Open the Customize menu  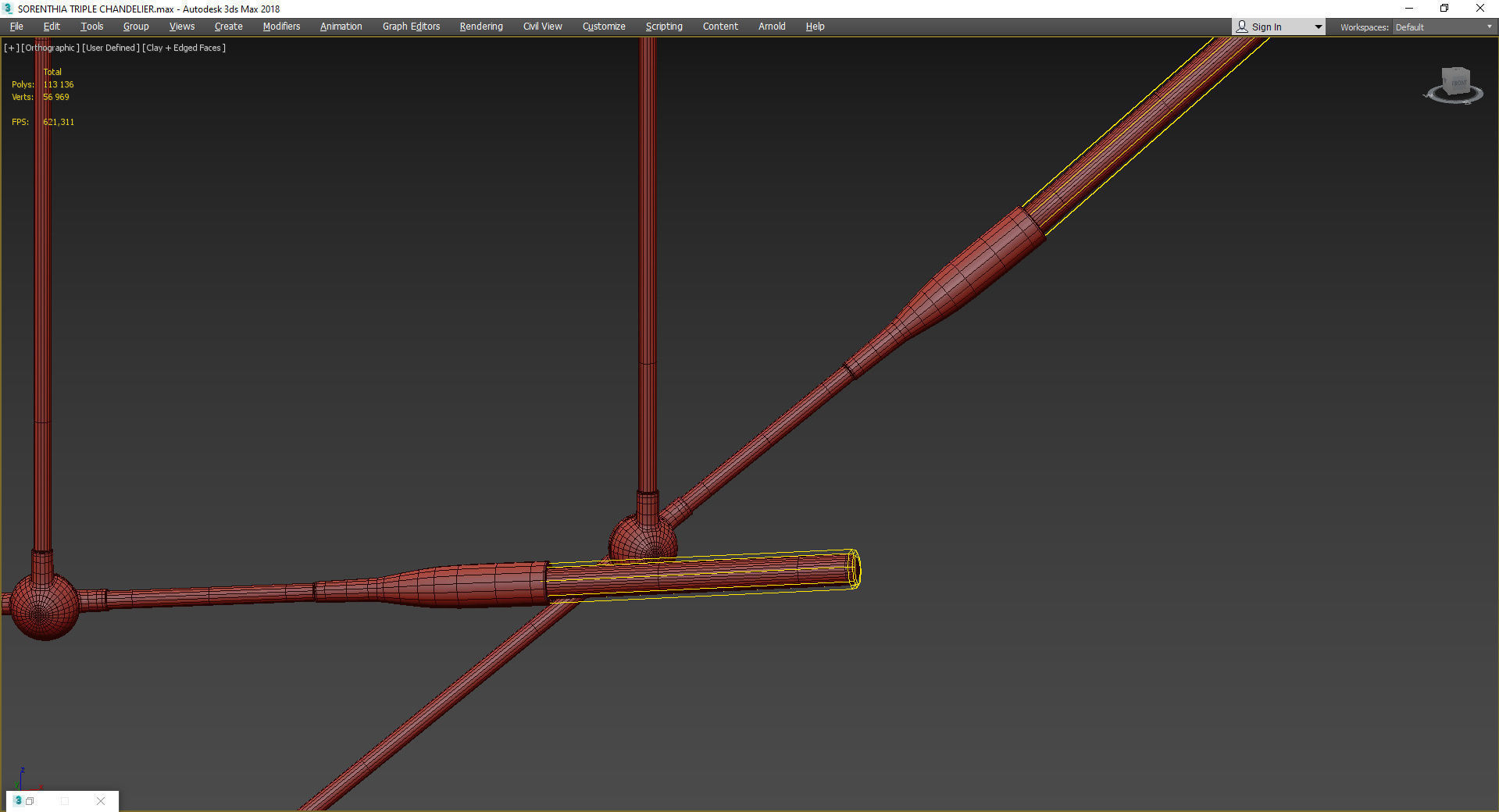(604, 27)
